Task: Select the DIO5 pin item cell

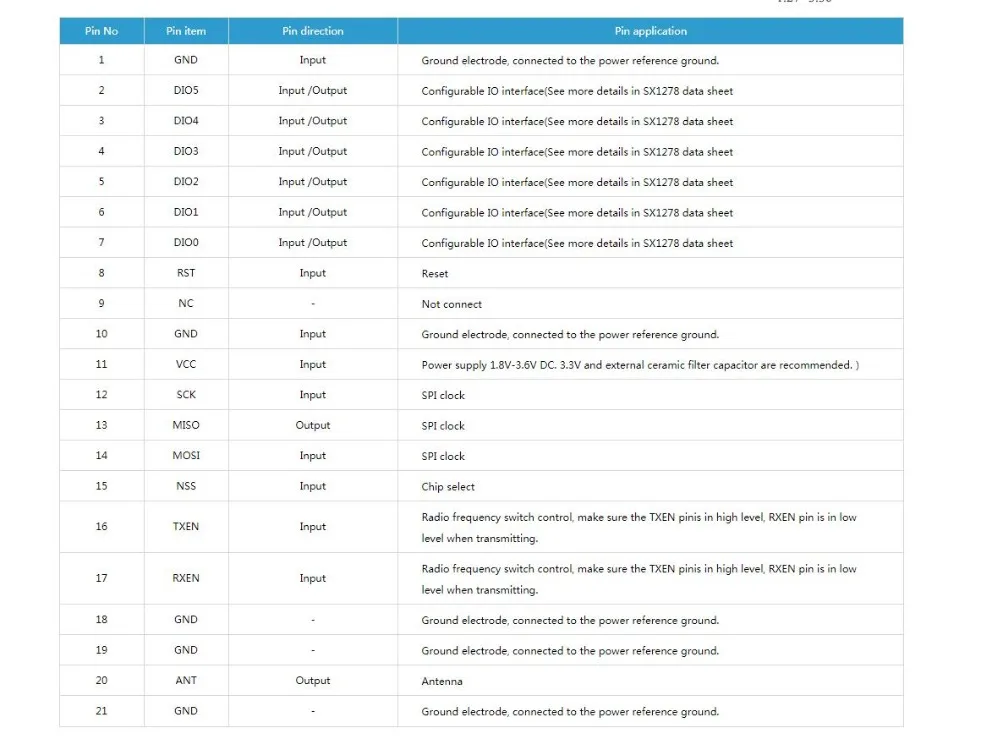Action: [x=186, y=91]
